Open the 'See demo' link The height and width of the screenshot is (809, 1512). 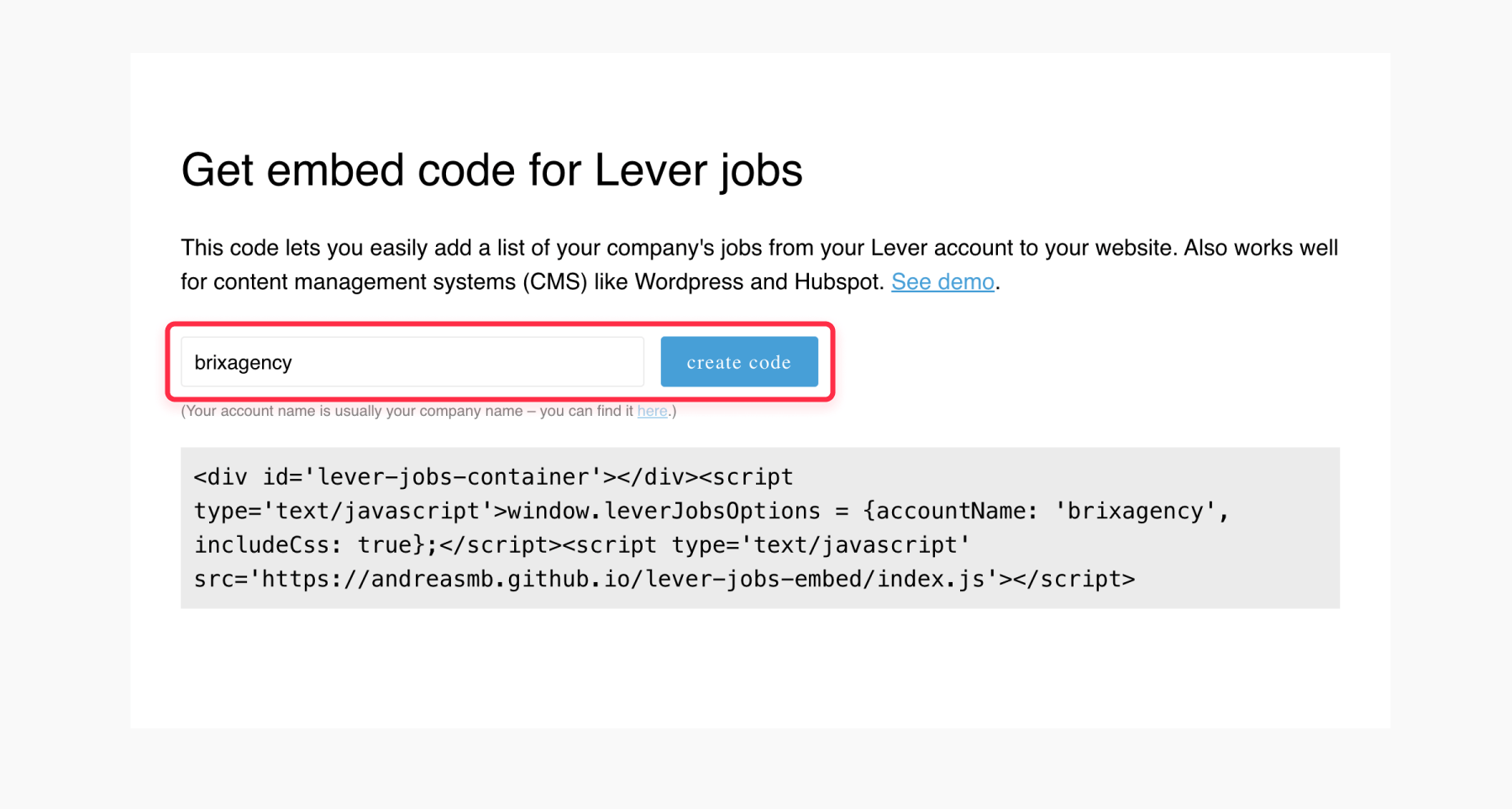[x=942, y=281]
